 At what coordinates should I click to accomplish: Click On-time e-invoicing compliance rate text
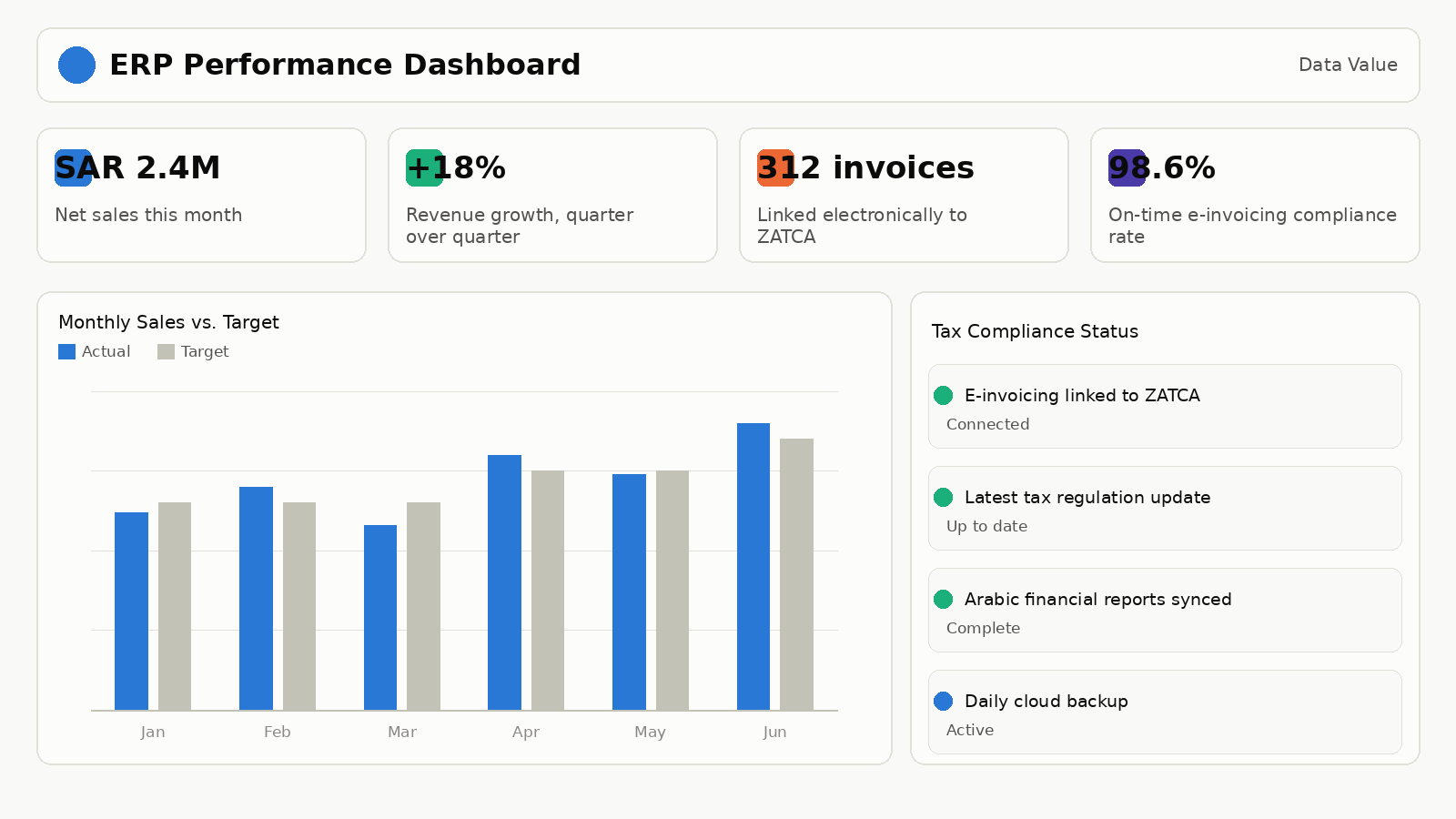(1252, 226)
